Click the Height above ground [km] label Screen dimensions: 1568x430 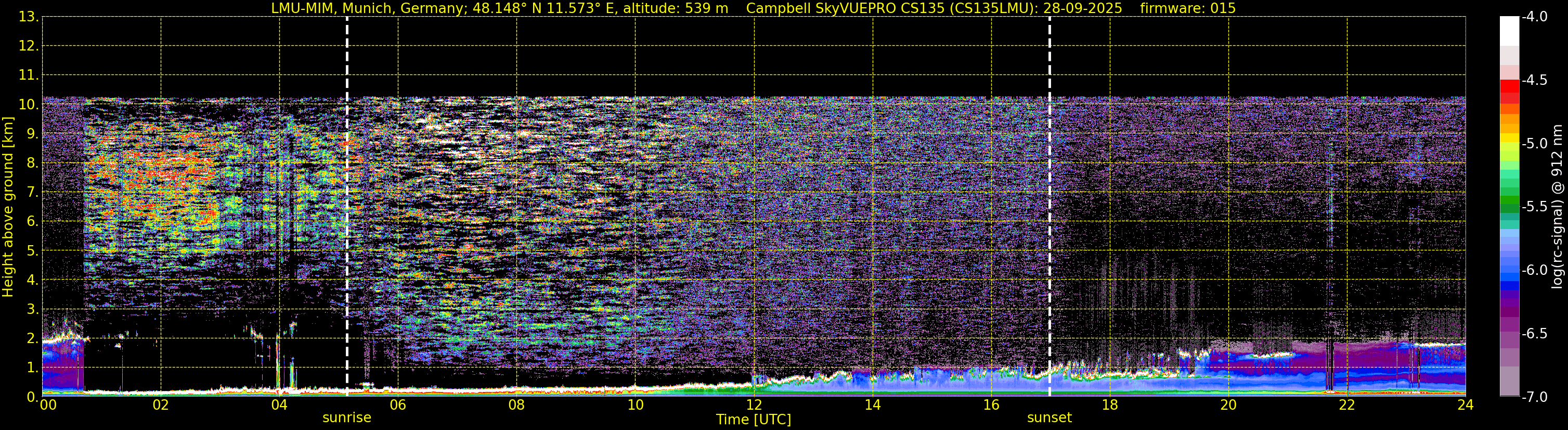[x=8, y=207]
